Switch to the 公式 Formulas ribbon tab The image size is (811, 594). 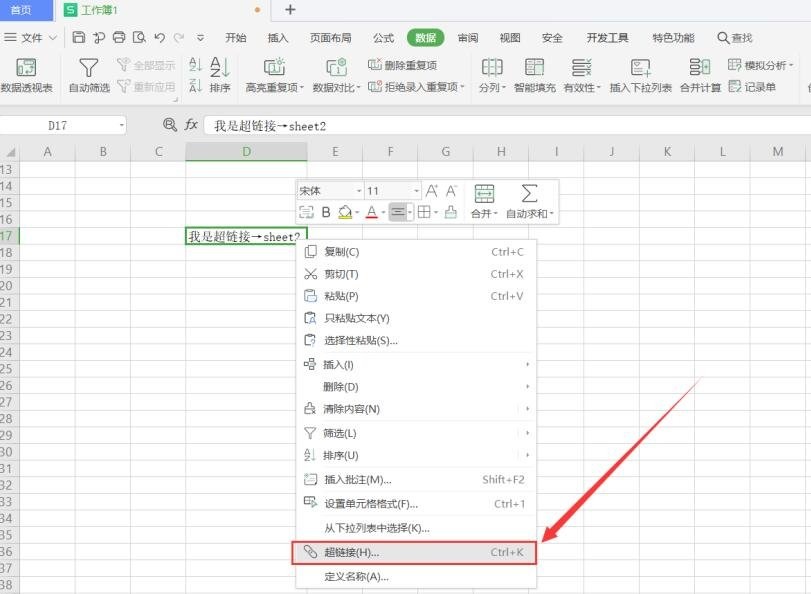382,36
